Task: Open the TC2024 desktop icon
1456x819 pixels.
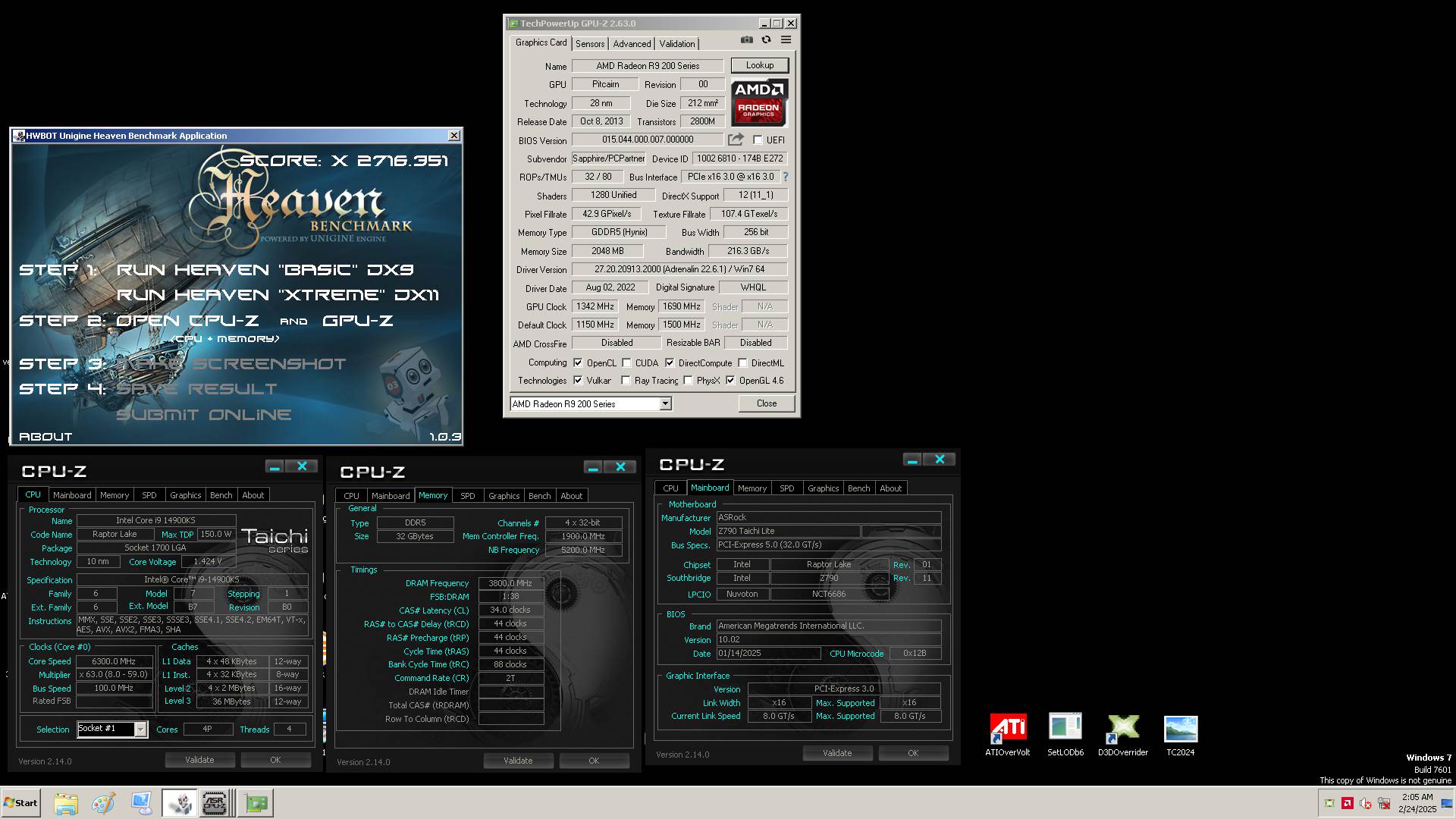Action: click(x=1181, y=735)
